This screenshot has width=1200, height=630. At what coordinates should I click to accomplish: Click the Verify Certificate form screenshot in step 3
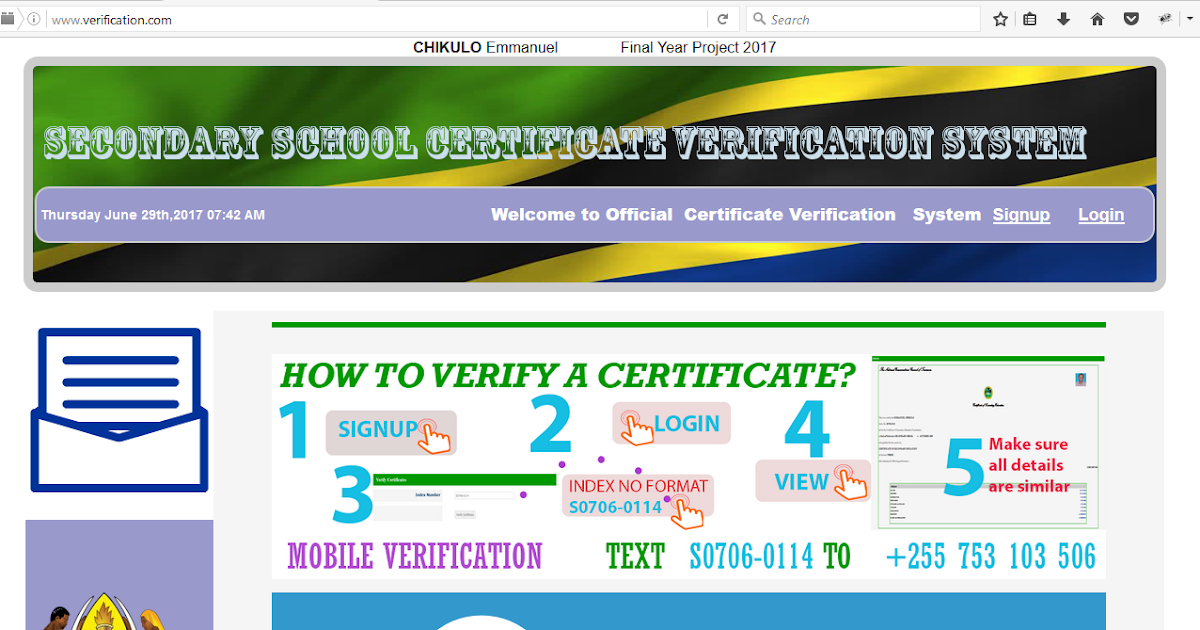click(x=463, y=498)
